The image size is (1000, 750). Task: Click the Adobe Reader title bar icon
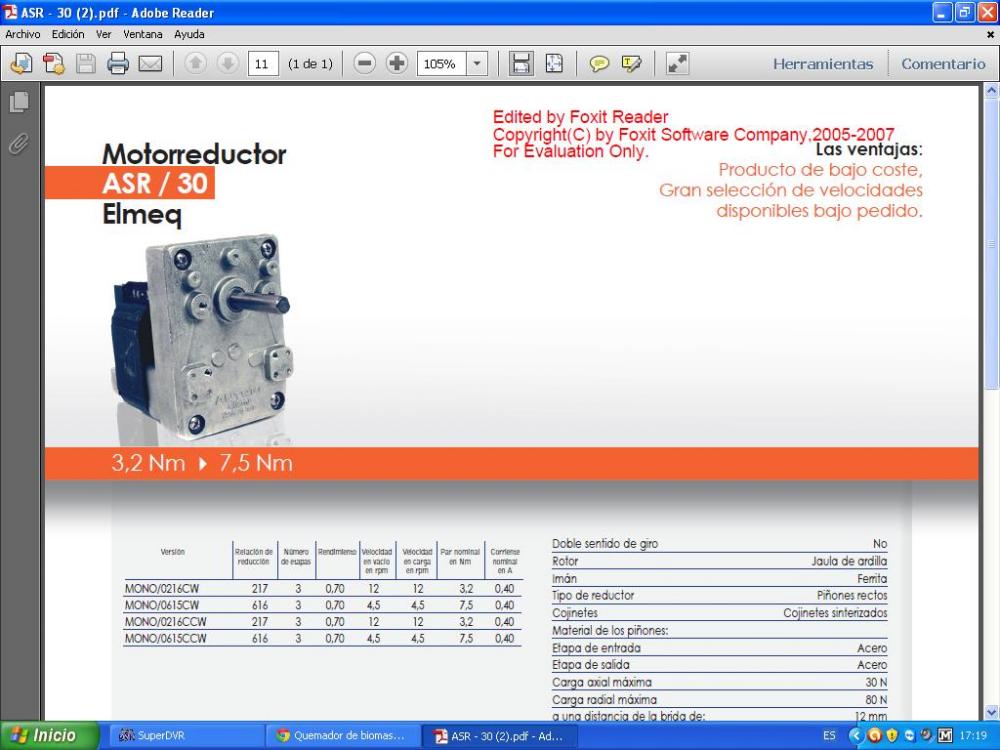pos(11,12)
